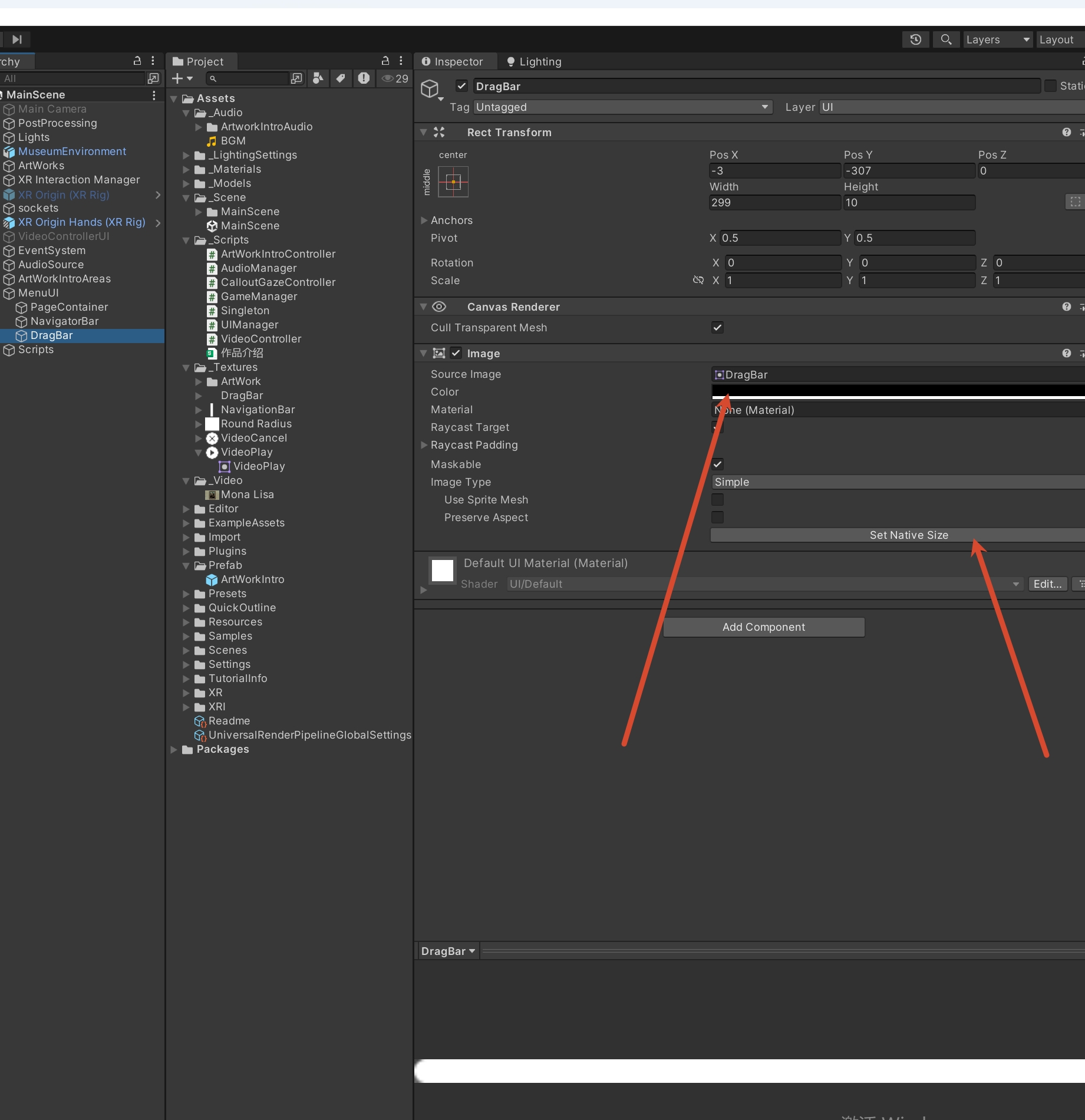Open the Shader UI/Default dropdown

765,584
